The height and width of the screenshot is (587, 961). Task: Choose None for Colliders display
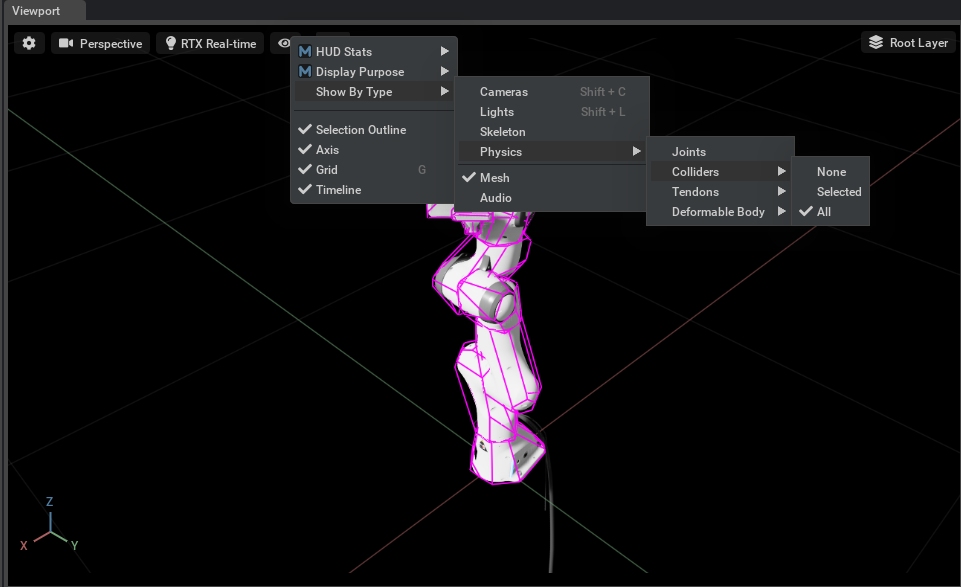tap(831, 172)
